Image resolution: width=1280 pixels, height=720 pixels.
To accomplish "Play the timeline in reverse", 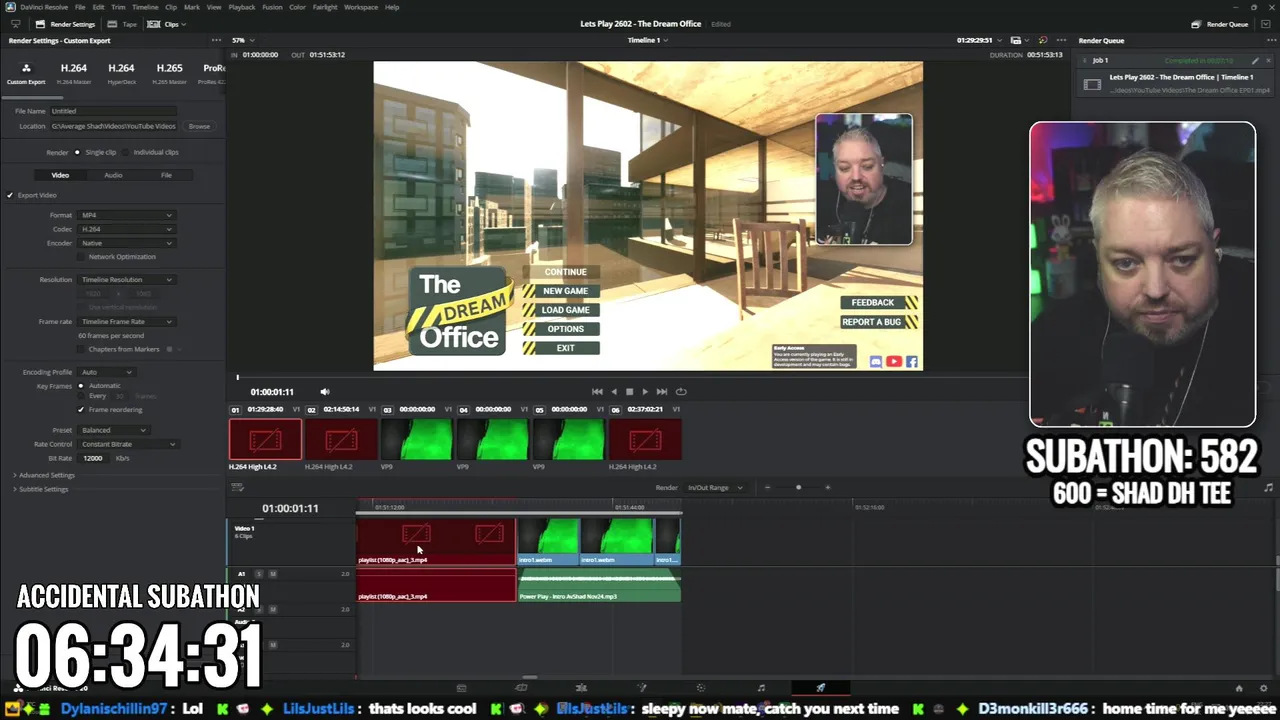I will point(614,392).
